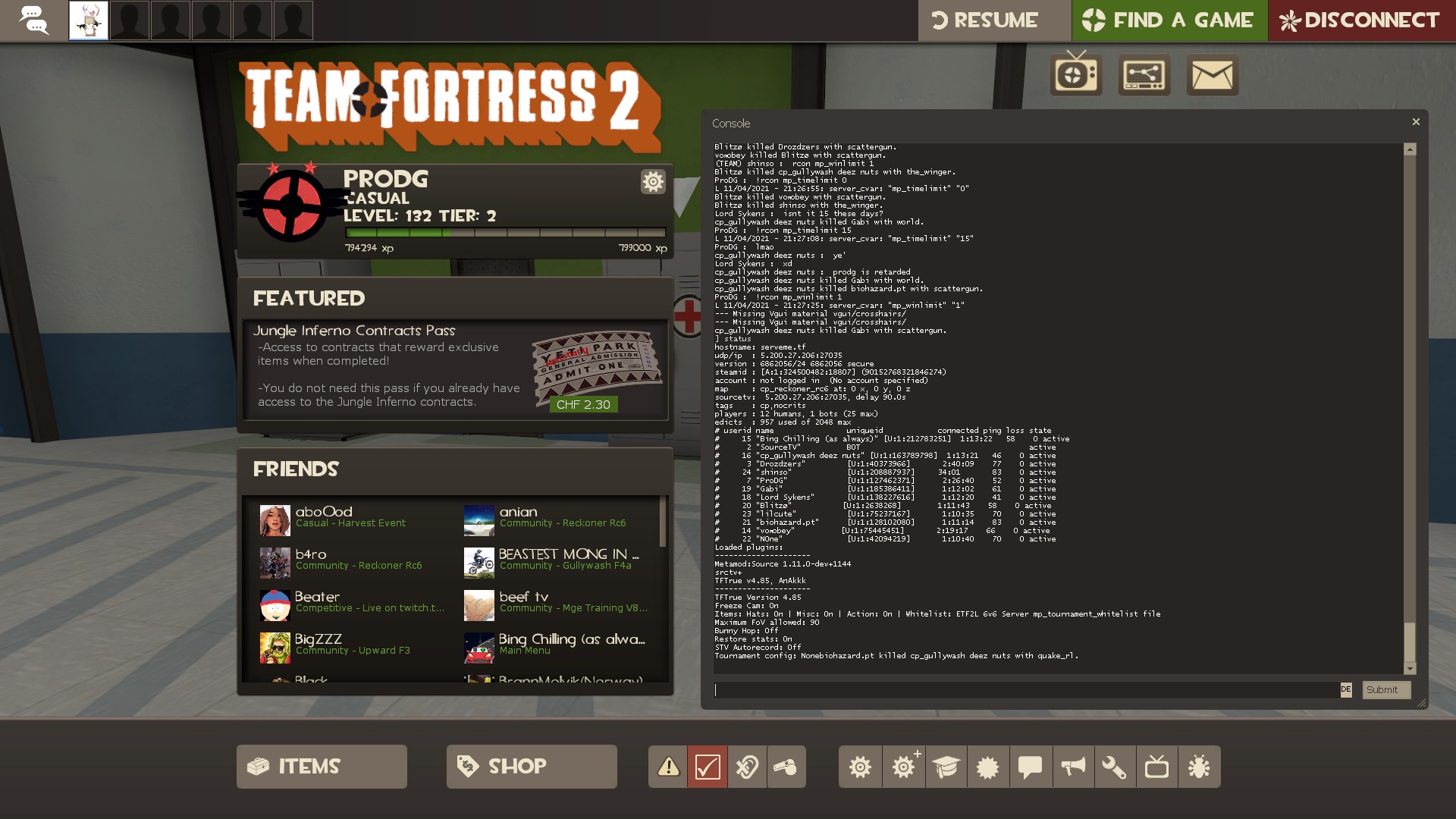
Task: Open the SHOP menu button
Action: point(532,767)
